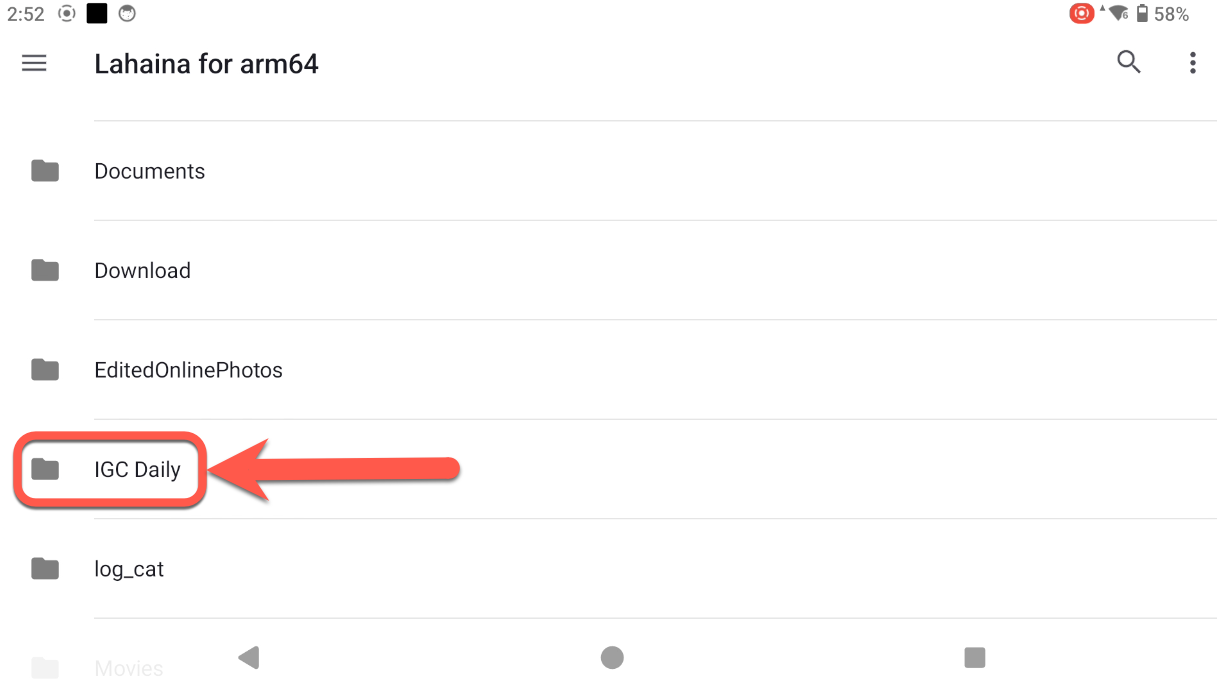Open the three-dot overflow menu

click(x=1192, y=64)
